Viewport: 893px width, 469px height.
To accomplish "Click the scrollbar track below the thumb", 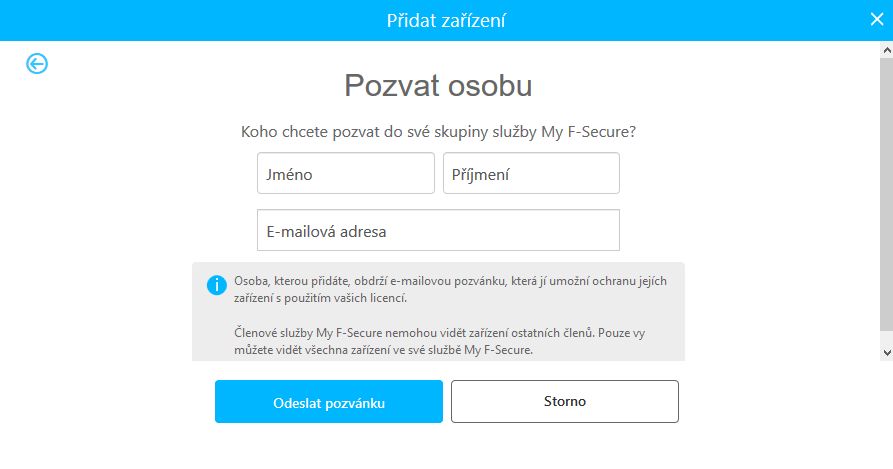I will click(x=887, y=338).
